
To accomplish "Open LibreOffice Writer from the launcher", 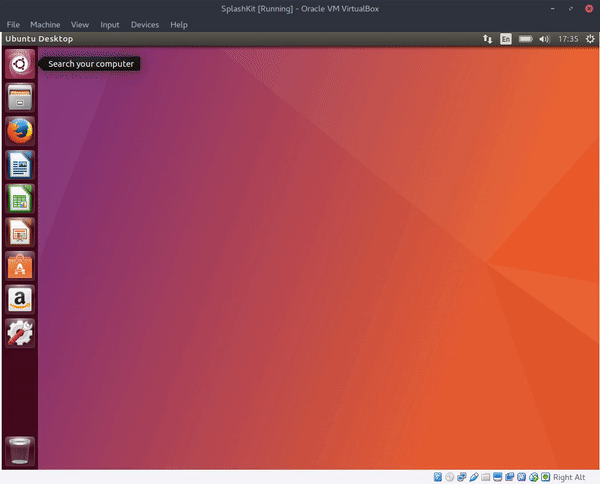I will click(x=20, y=165).
